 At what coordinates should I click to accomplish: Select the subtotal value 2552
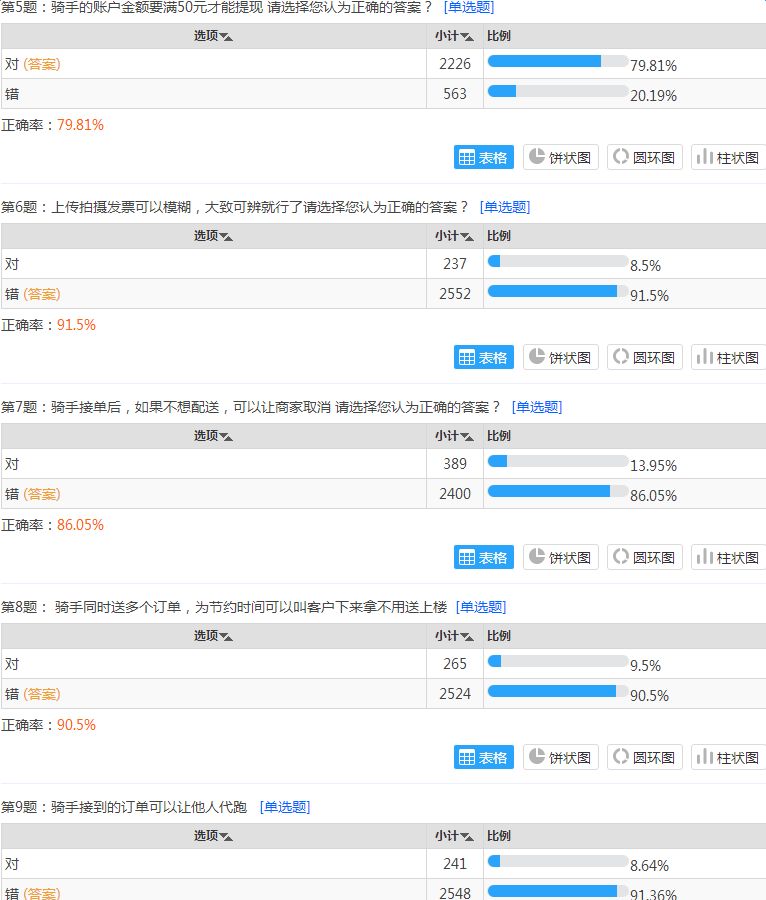[x=454, y=294]
